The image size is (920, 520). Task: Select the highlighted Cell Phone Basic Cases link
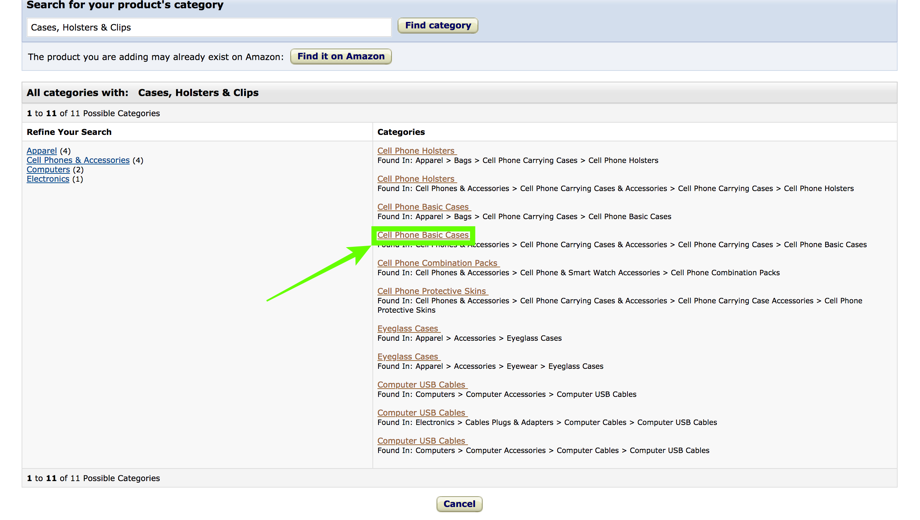[423, 235]
